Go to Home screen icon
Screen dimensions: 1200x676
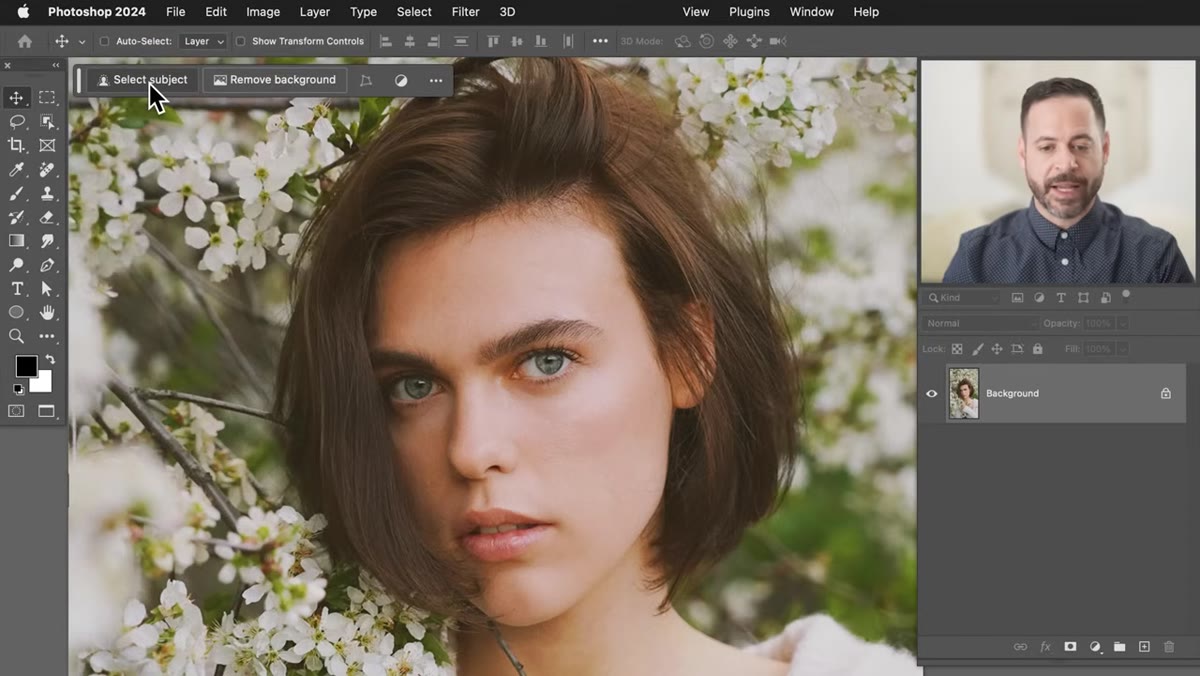coord(25,41)
